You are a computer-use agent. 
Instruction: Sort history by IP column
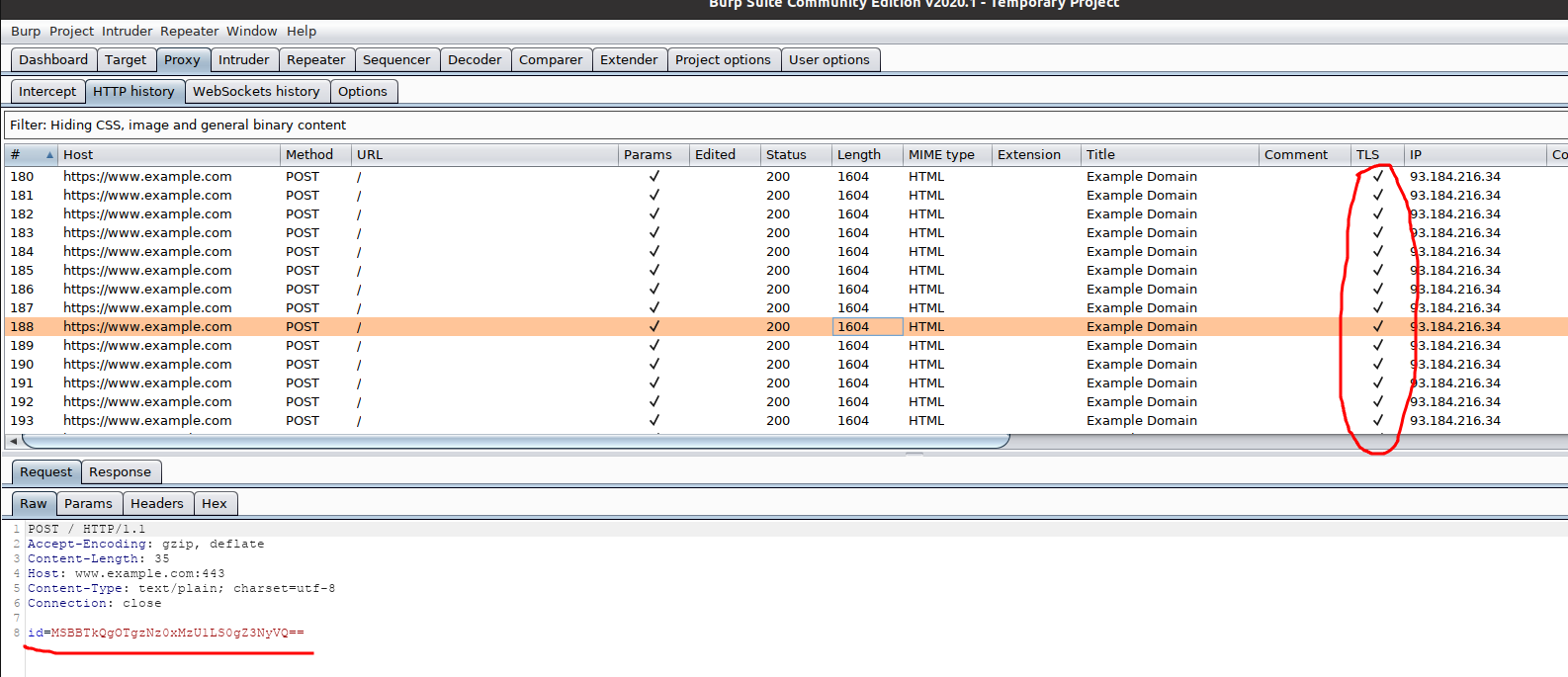(x=1475, y=155)
